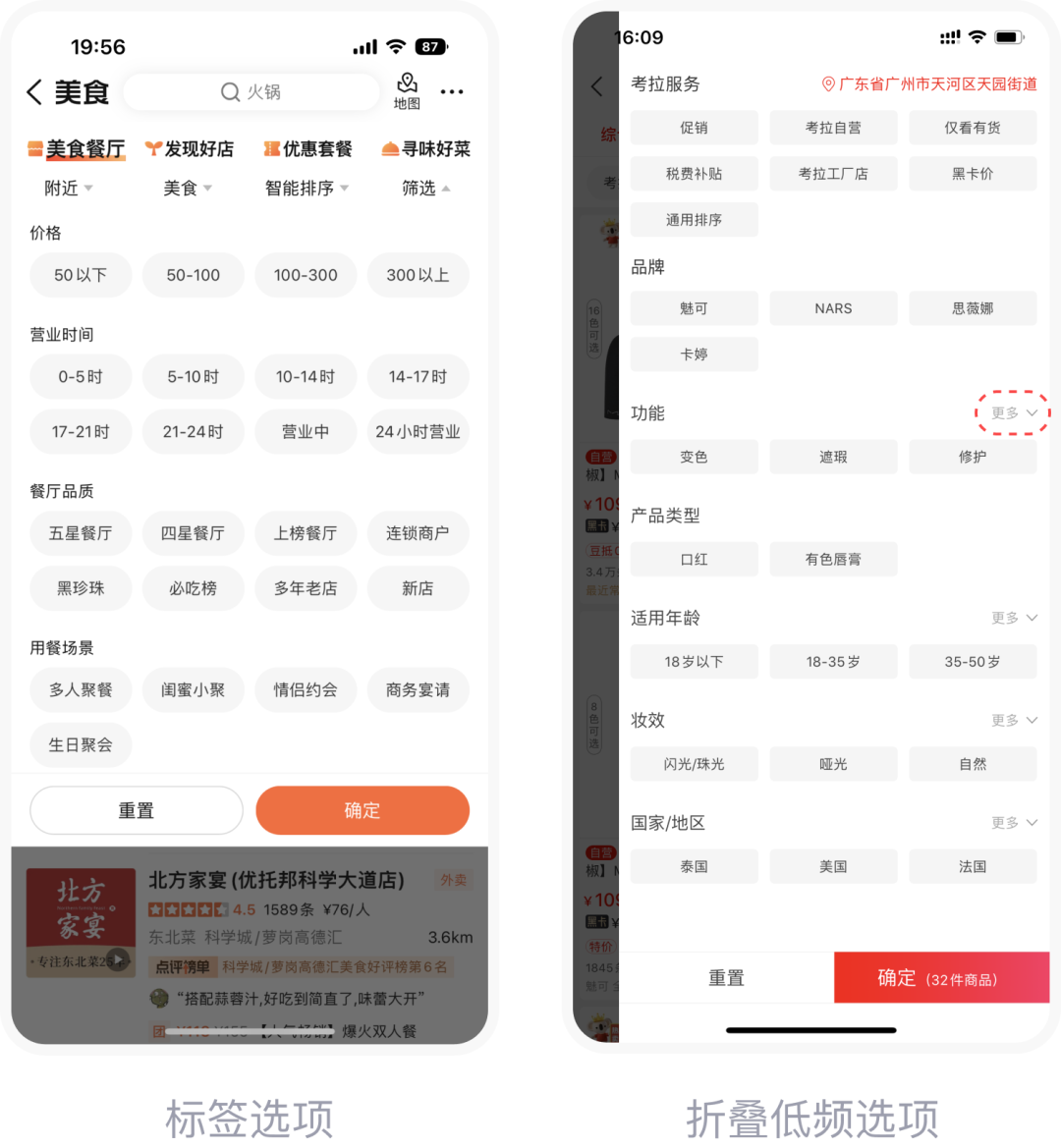Screen dimensions: 1061x1148
Task: Select the 税费补贴 option
Action: [x=695, y=174]
